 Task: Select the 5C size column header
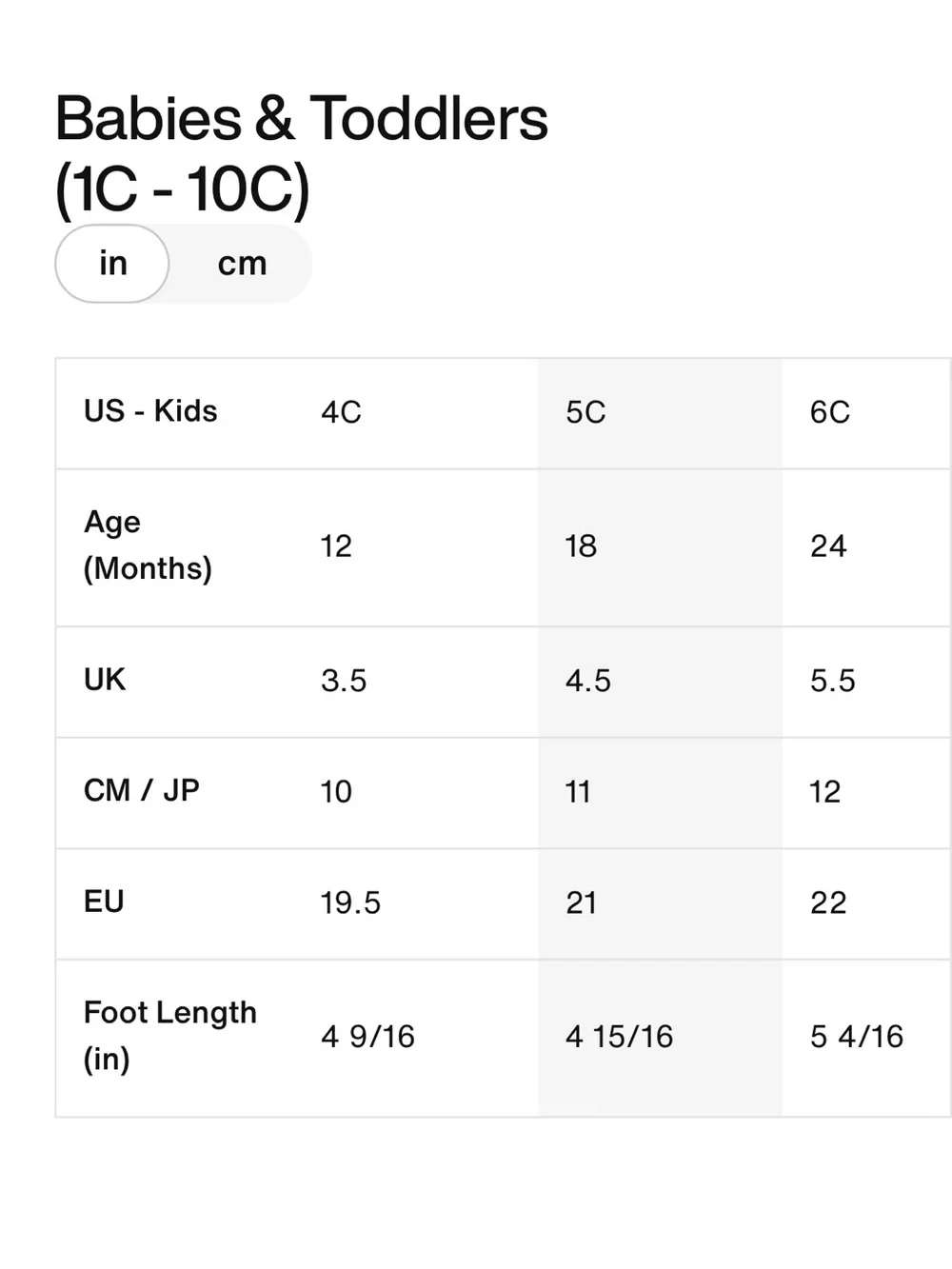(585, 412)
